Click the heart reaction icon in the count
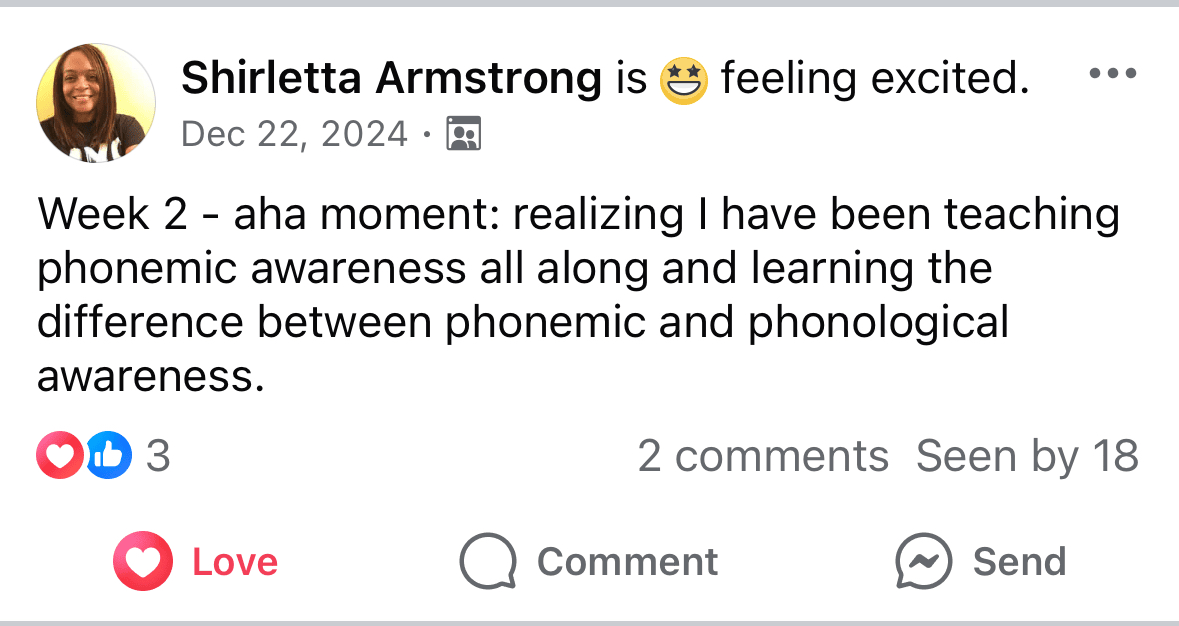The width and height of the screenshot is (1179, 626). [x=60, y=455]
